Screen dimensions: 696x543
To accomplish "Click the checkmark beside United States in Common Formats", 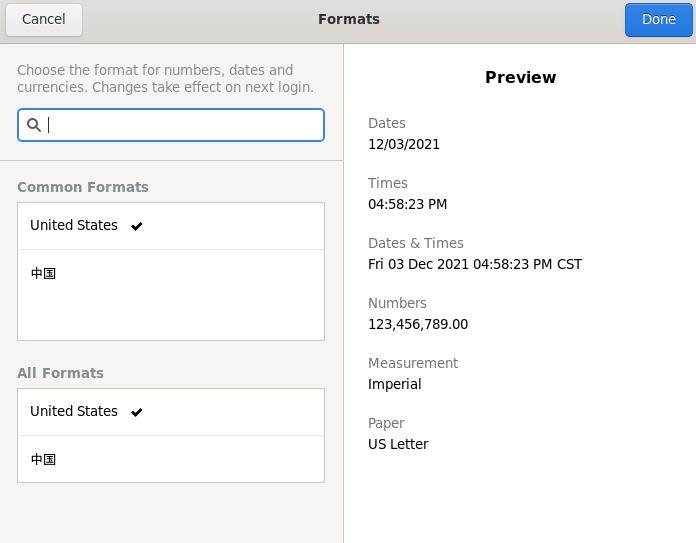I will pyautogui.click(x=137, y=226).
